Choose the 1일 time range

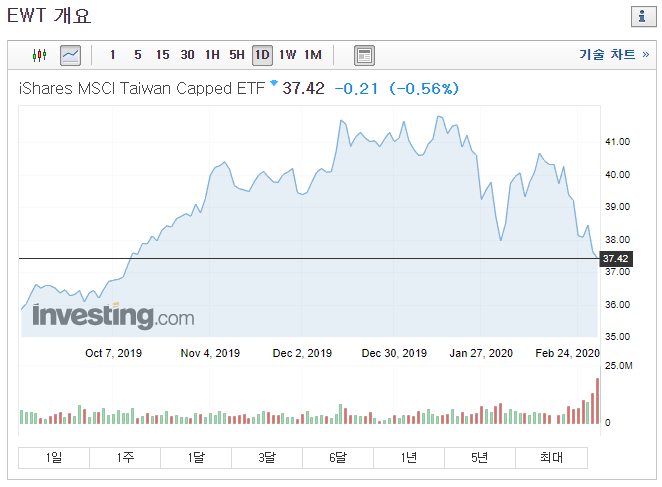(54, 457)
